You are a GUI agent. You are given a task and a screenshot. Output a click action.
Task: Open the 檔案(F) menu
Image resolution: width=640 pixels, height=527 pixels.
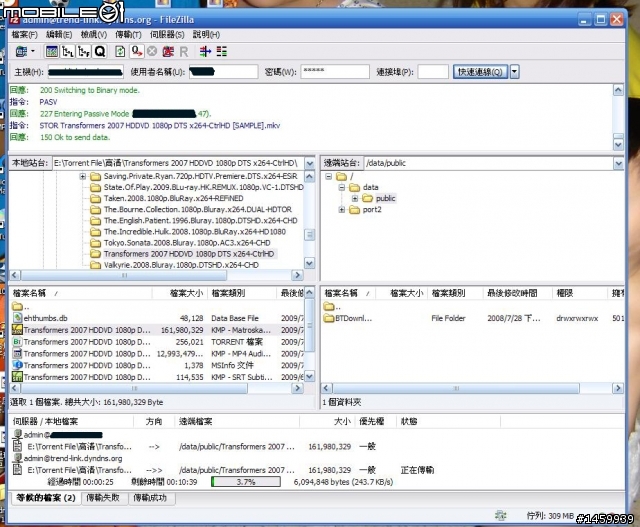point(24,35)
